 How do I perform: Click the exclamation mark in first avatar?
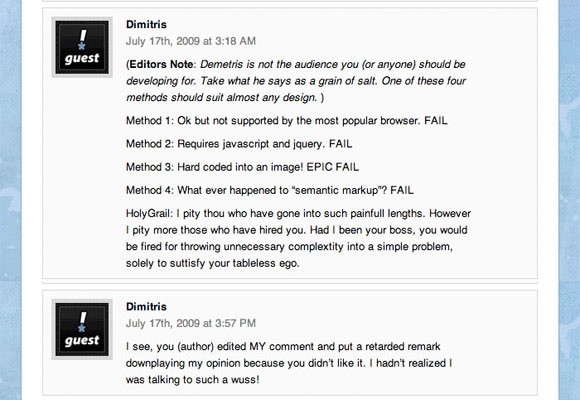click(82, 39)
